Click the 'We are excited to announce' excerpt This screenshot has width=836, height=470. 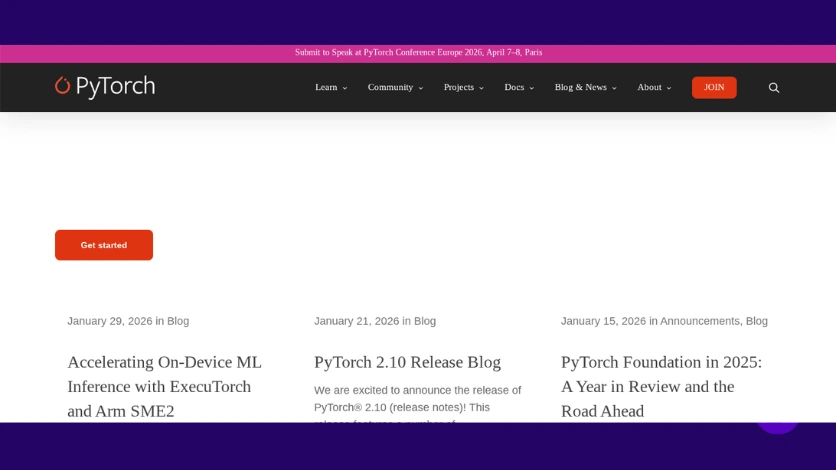[x=417, y=403]
